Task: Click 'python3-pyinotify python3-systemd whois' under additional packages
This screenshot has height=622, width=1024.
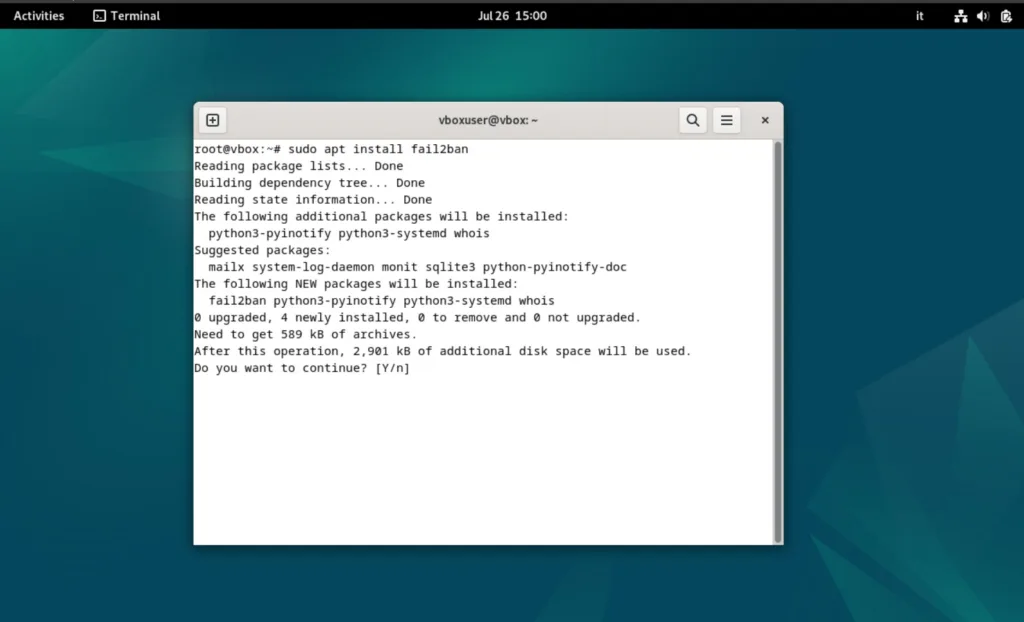Action: click(349, 233)
